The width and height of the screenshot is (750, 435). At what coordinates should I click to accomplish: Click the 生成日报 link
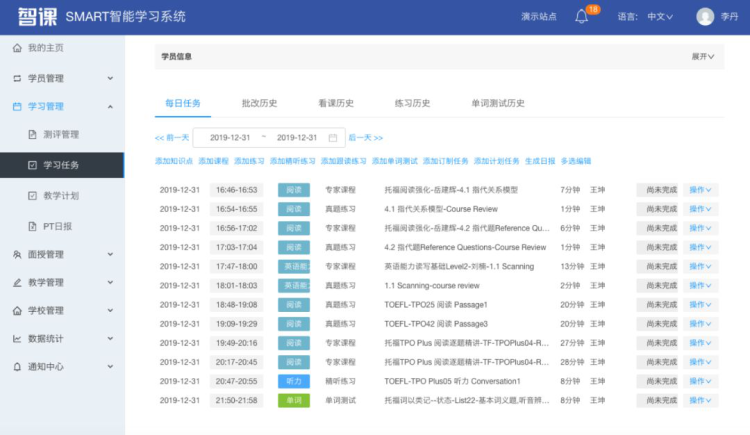(x=539, y=161)
